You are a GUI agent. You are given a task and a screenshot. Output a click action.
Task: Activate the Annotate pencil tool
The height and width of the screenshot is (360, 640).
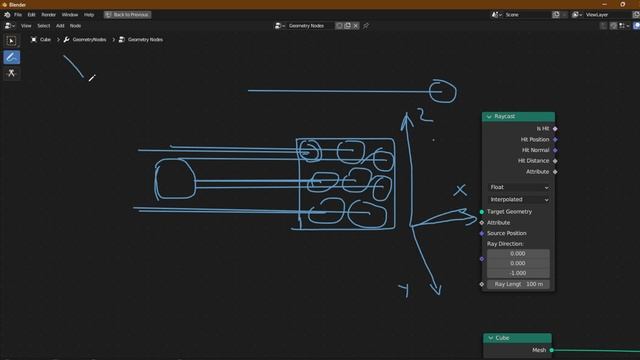pos(11,57)
